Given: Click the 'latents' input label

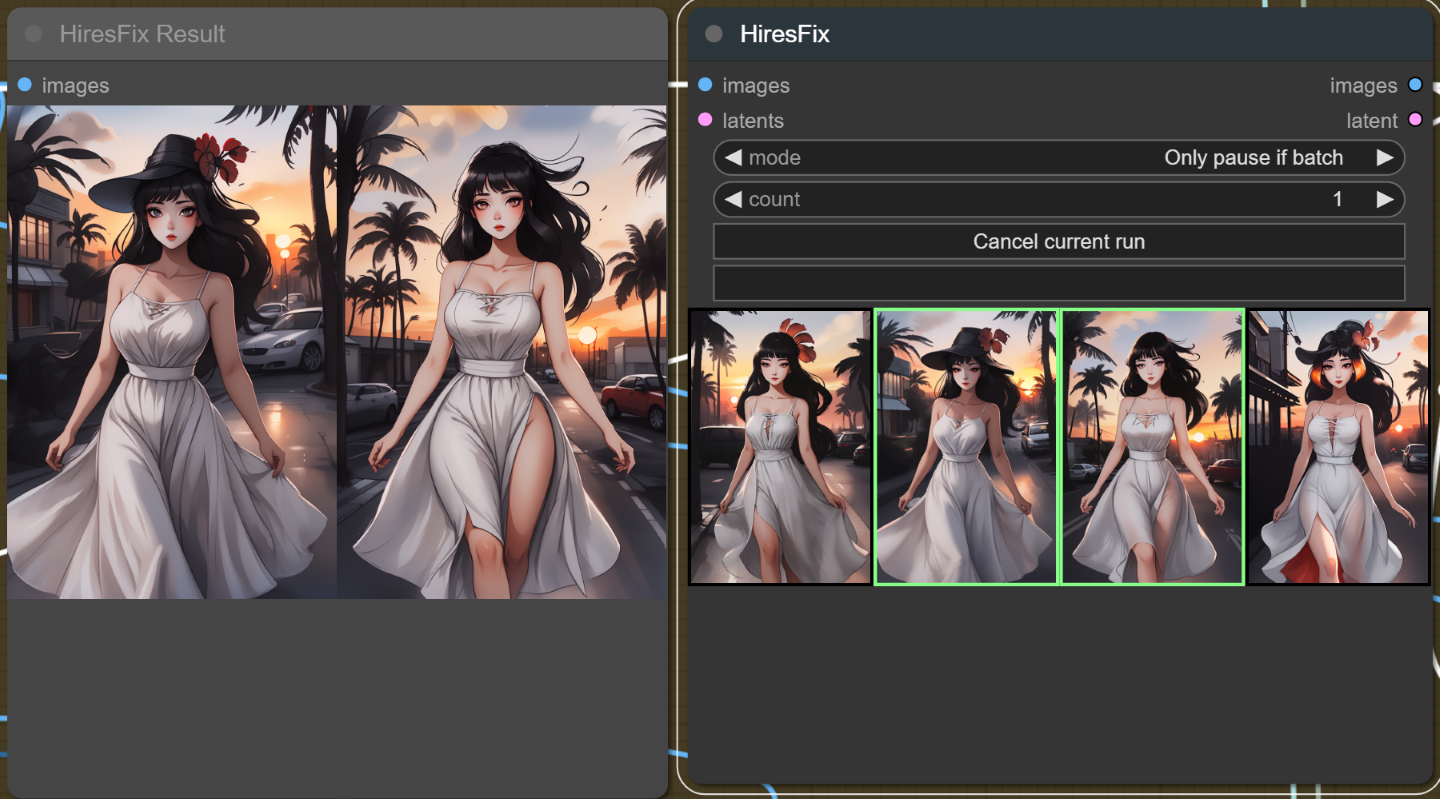Looking at the screenshot, I should tap(753, 121).
